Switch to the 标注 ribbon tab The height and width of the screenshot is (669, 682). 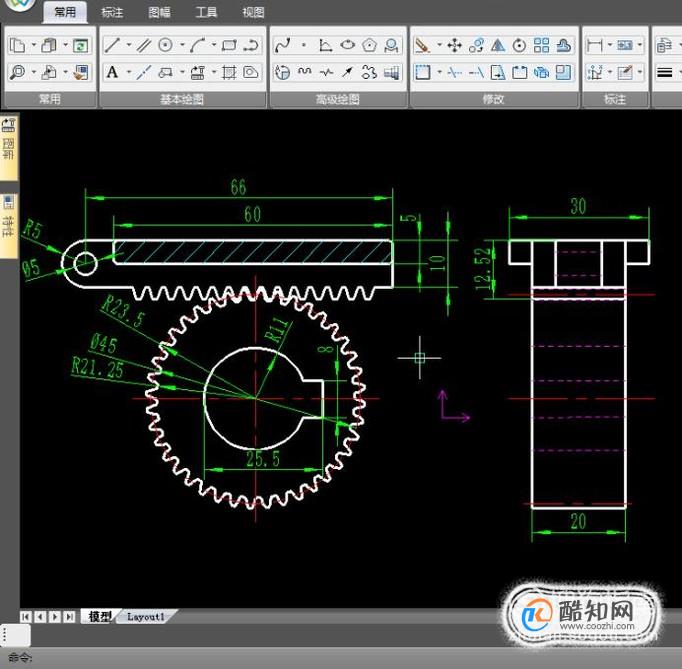112,12
